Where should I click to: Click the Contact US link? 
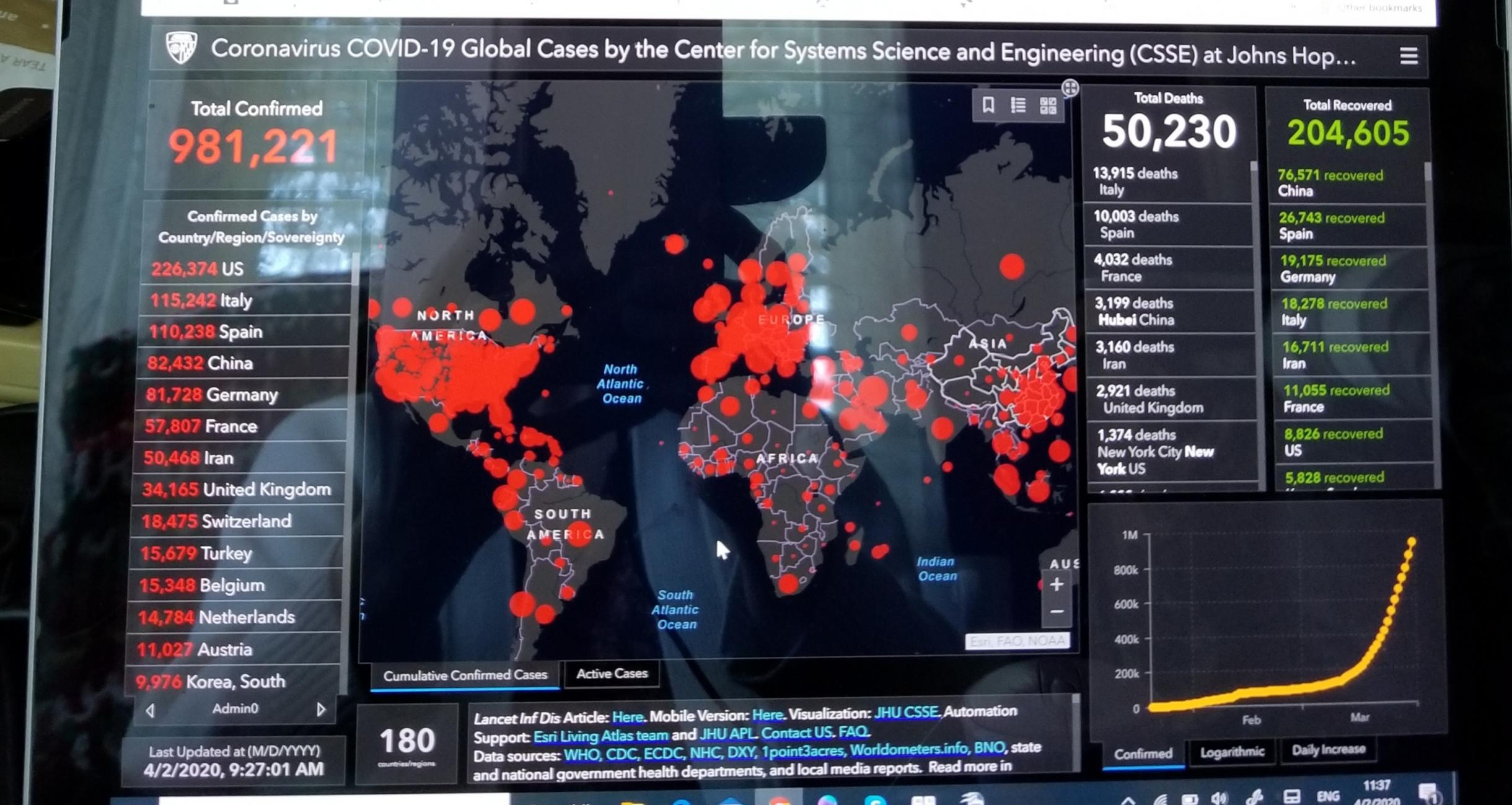[x=797, y=732]
